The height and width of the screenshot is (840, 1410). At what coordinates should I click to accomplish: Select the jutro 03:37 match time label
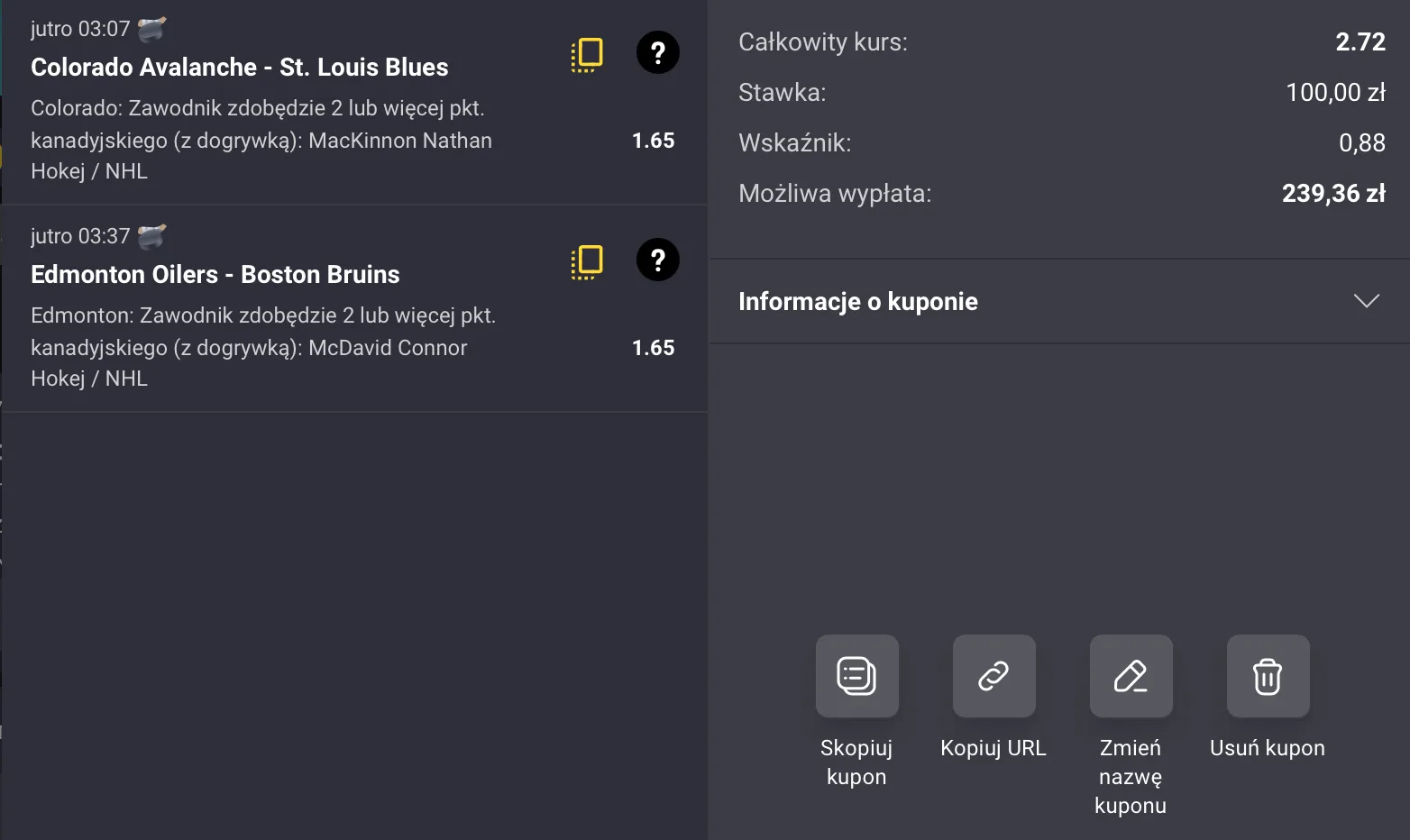[84, 235]
